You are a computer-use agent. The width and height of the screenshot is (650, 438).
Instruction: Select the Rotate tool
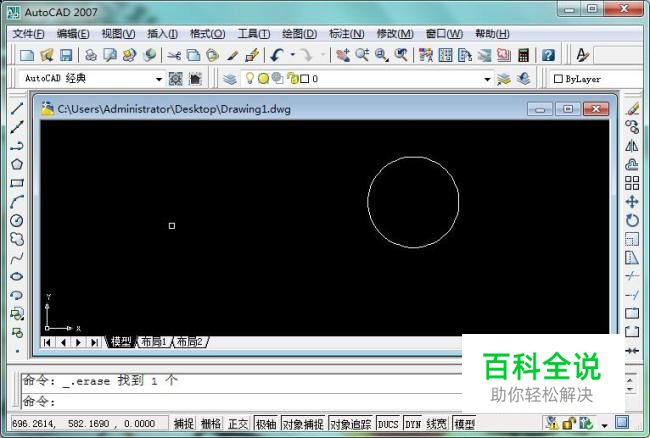[x=632, y=220]
